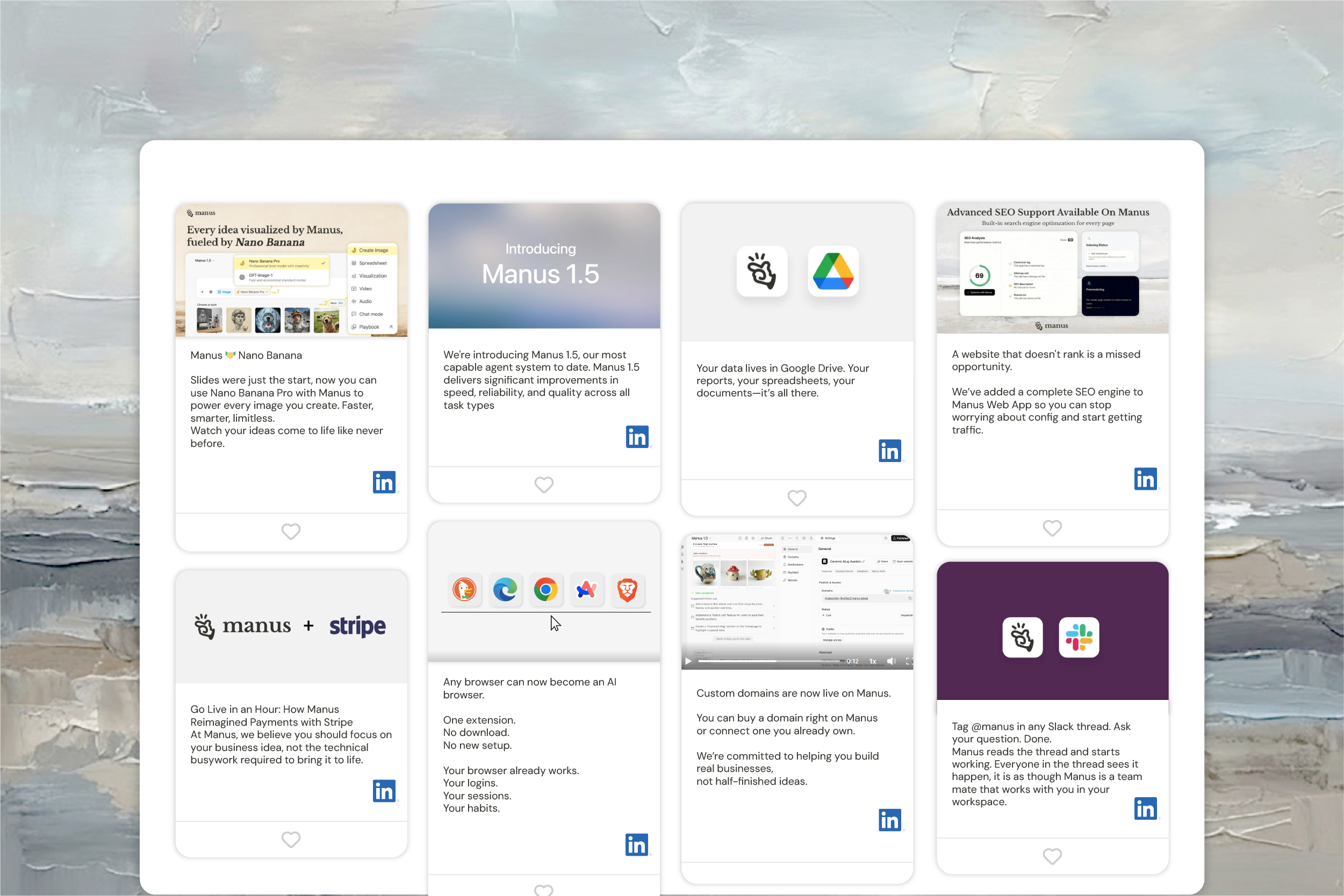This screenshot has height=896, width=1344.
Task: Like the Advanced SEO Support post
Action: [x=1052, y=528]
